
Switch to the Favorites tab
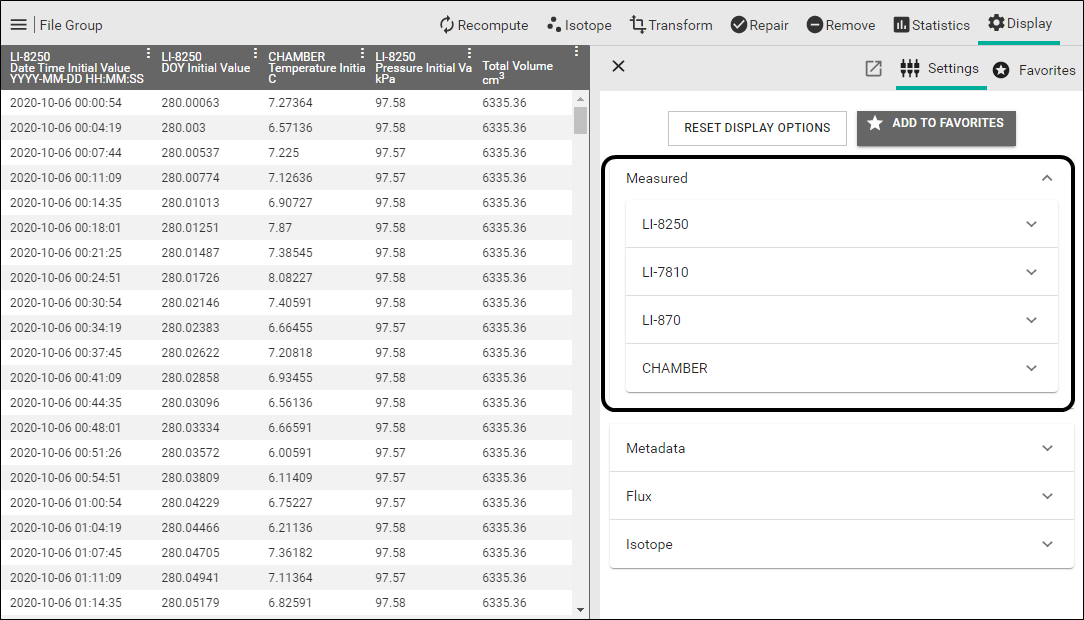pyautogui.click(x=1034, y=70)
